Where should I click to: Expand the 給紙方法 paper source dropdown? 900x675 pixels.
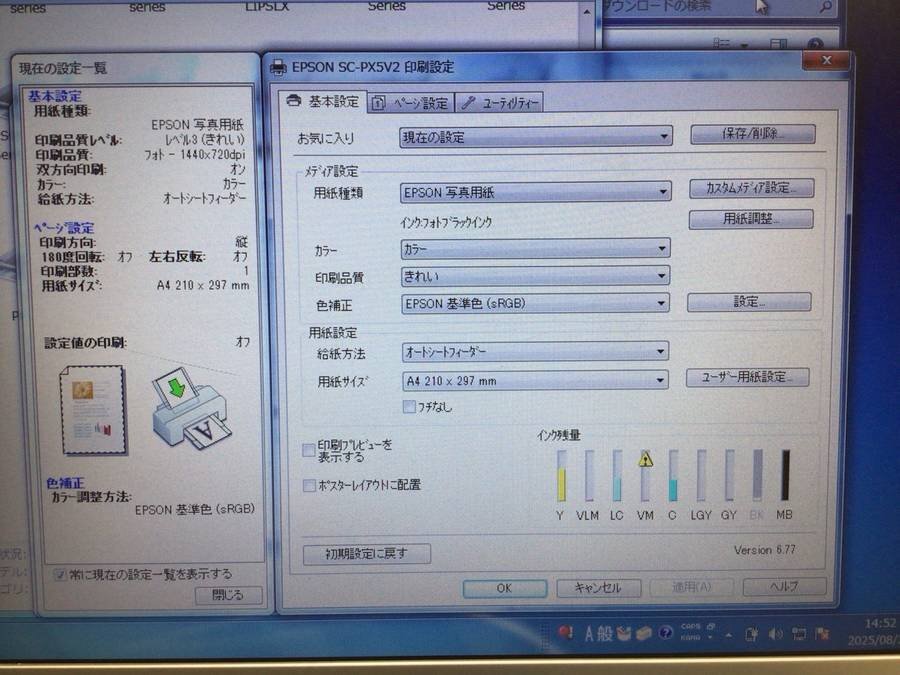pyautogui.click(x=536, y=352)
